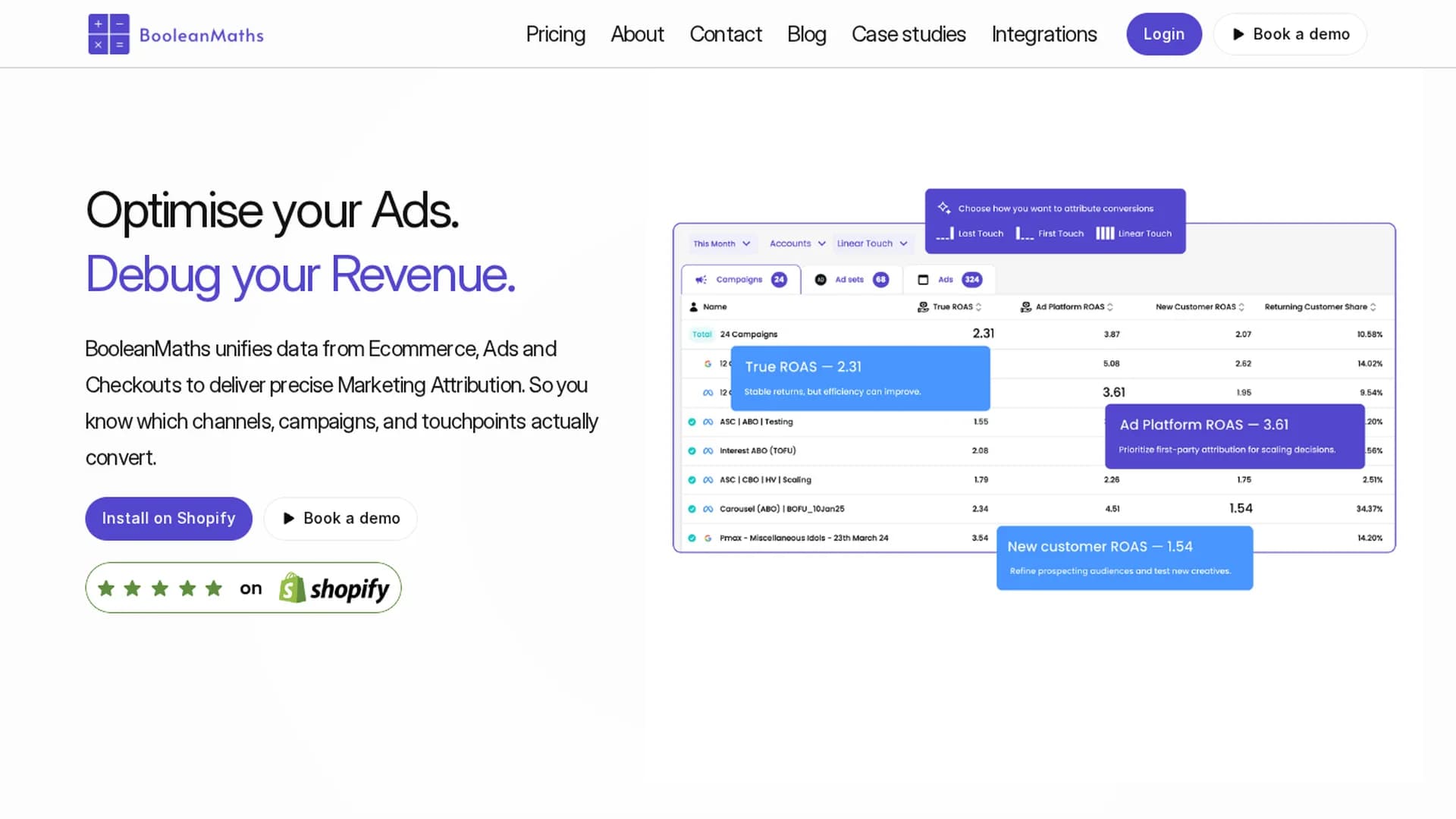The image size is (1456, 819).
Task: Click the person icon beside Name column
Action: coord(693,307)
